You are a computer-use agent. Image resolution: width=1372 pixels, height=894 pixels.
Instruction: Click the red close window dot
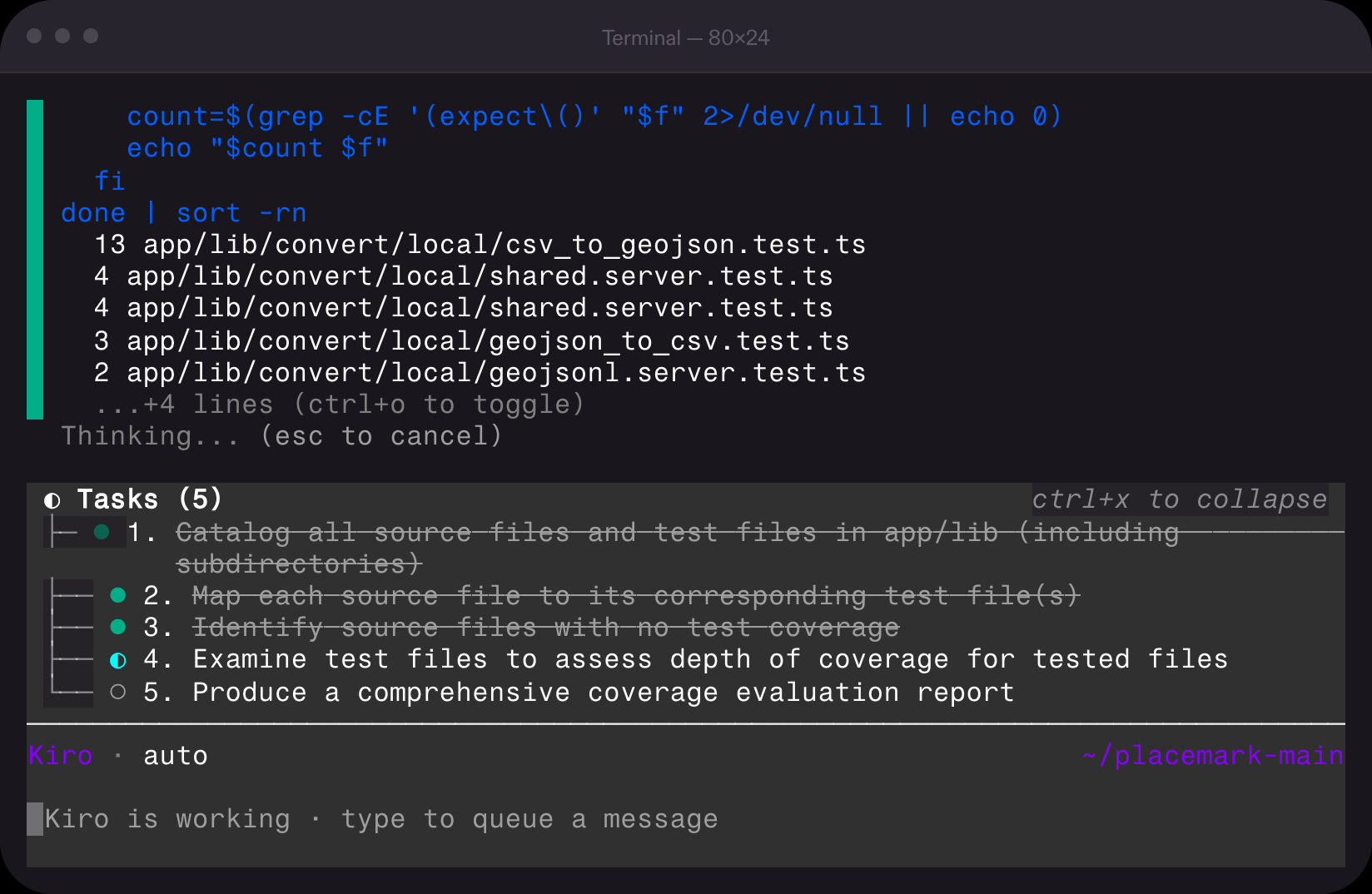34,36
